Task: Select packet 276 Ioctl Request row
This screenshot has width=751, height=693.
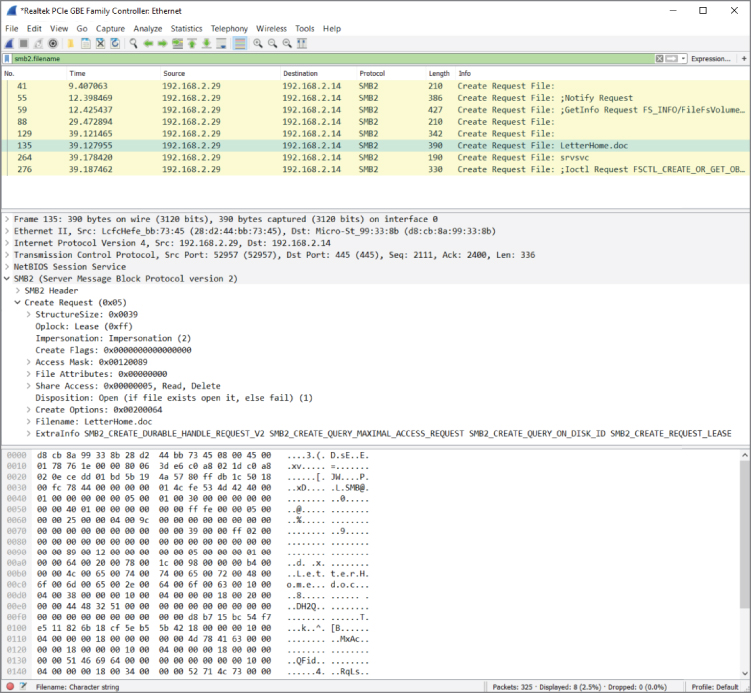Action: (376, 170)
